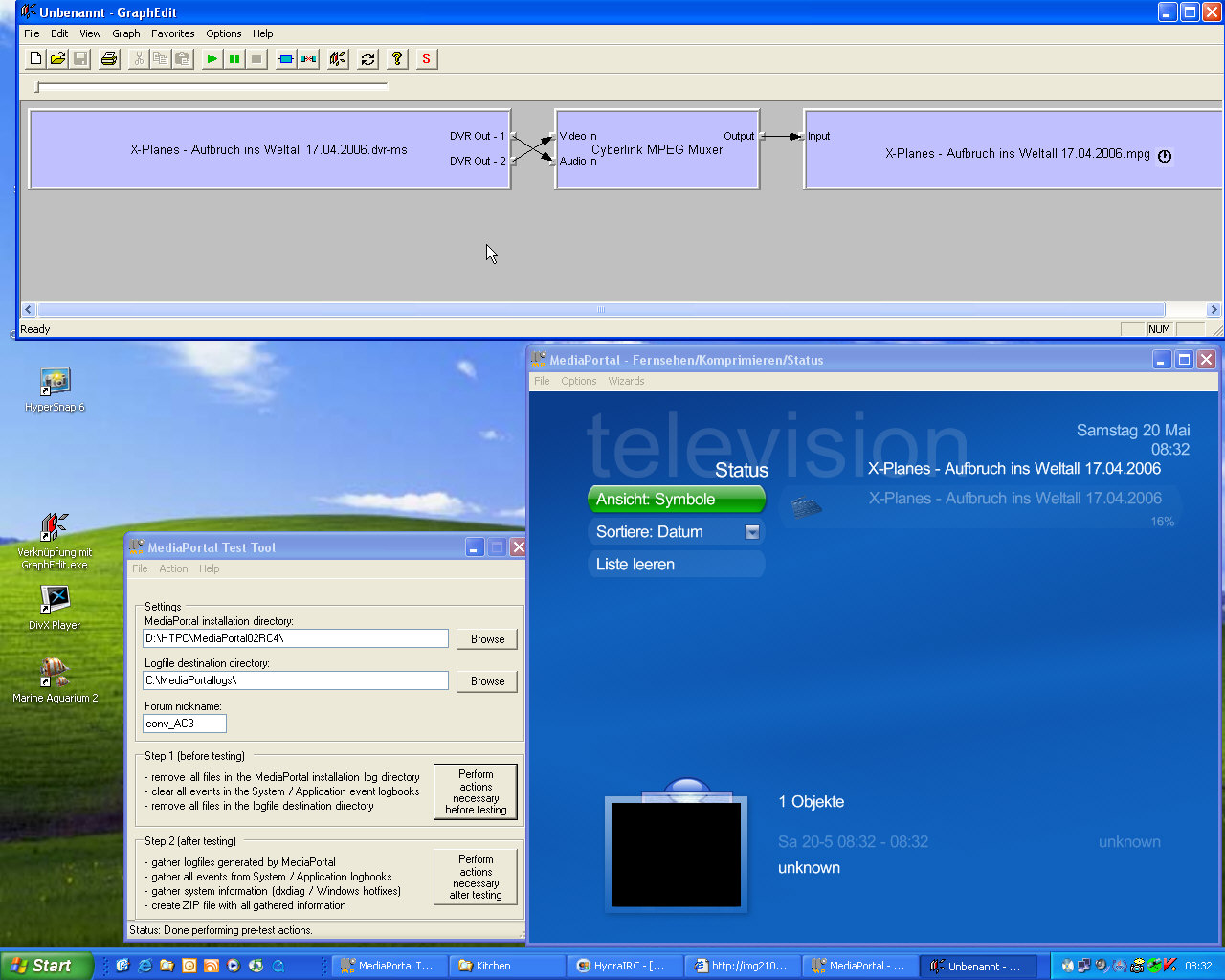Click the Liste leeren button
1225x980 pixels.
coord(677,565)
